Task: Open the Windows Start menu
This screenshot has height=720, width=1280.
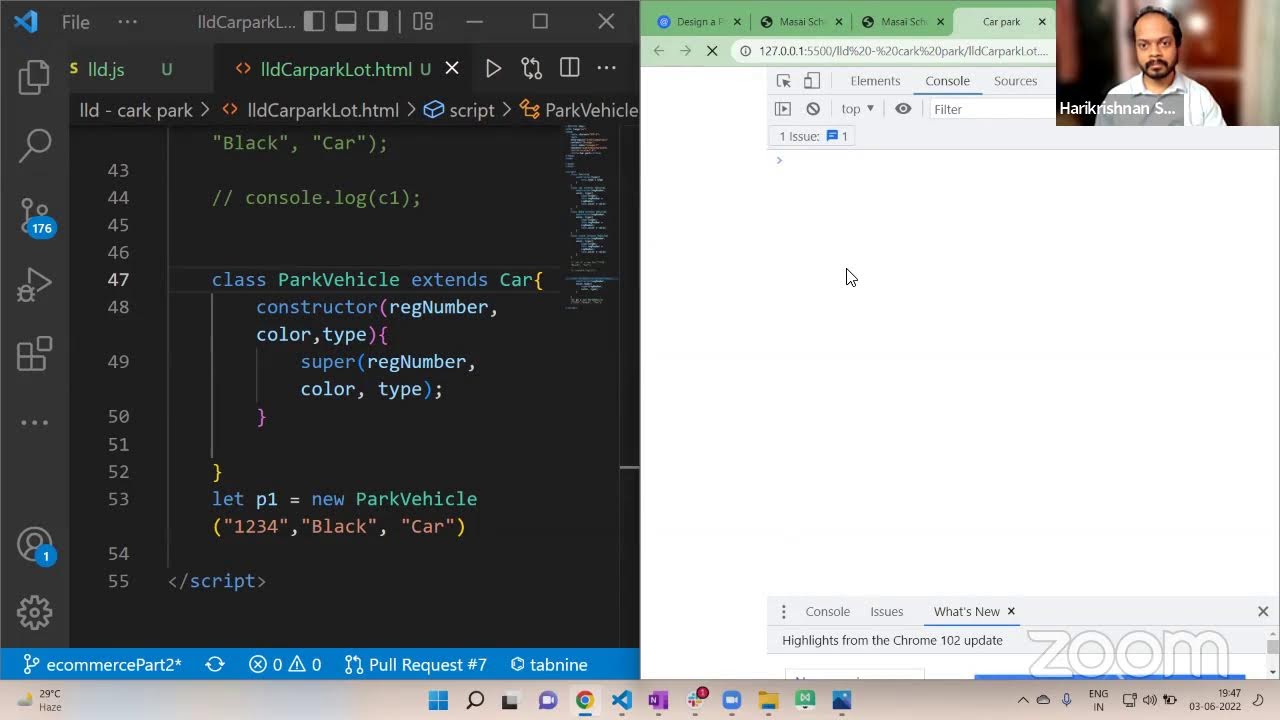Action: click(x=438, y=700)
